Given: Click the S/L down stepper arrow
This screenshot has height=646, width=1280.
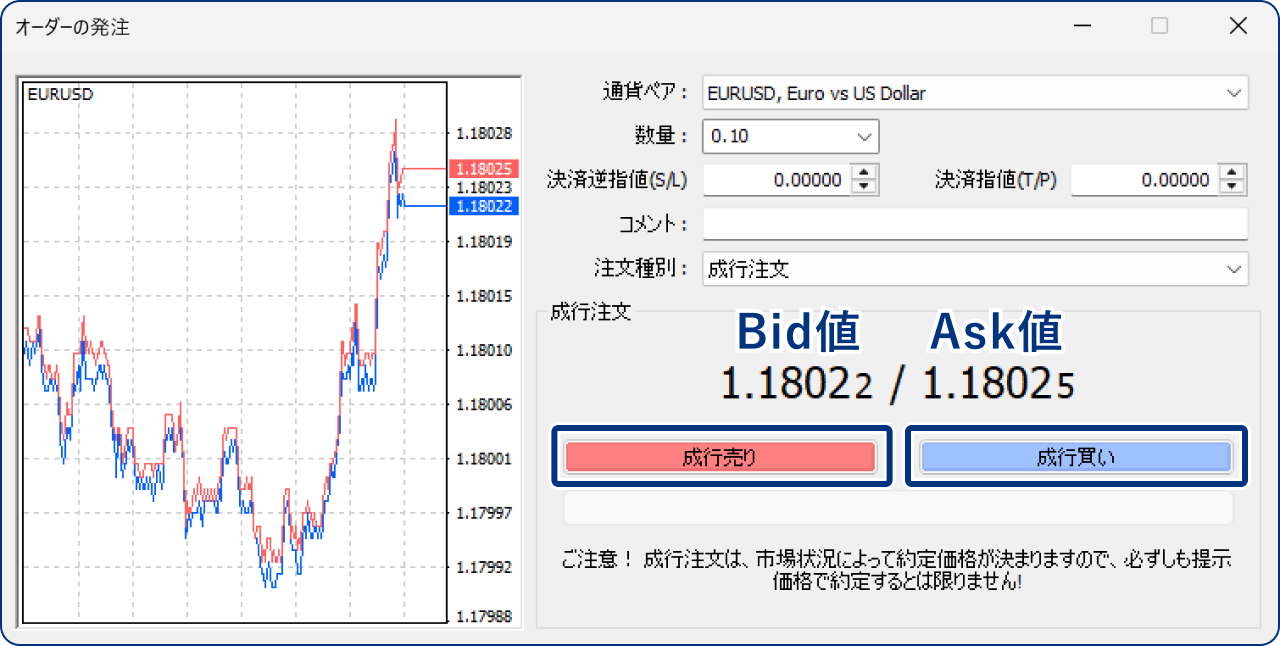Looking at the screenshot, I should coord(862,185).
